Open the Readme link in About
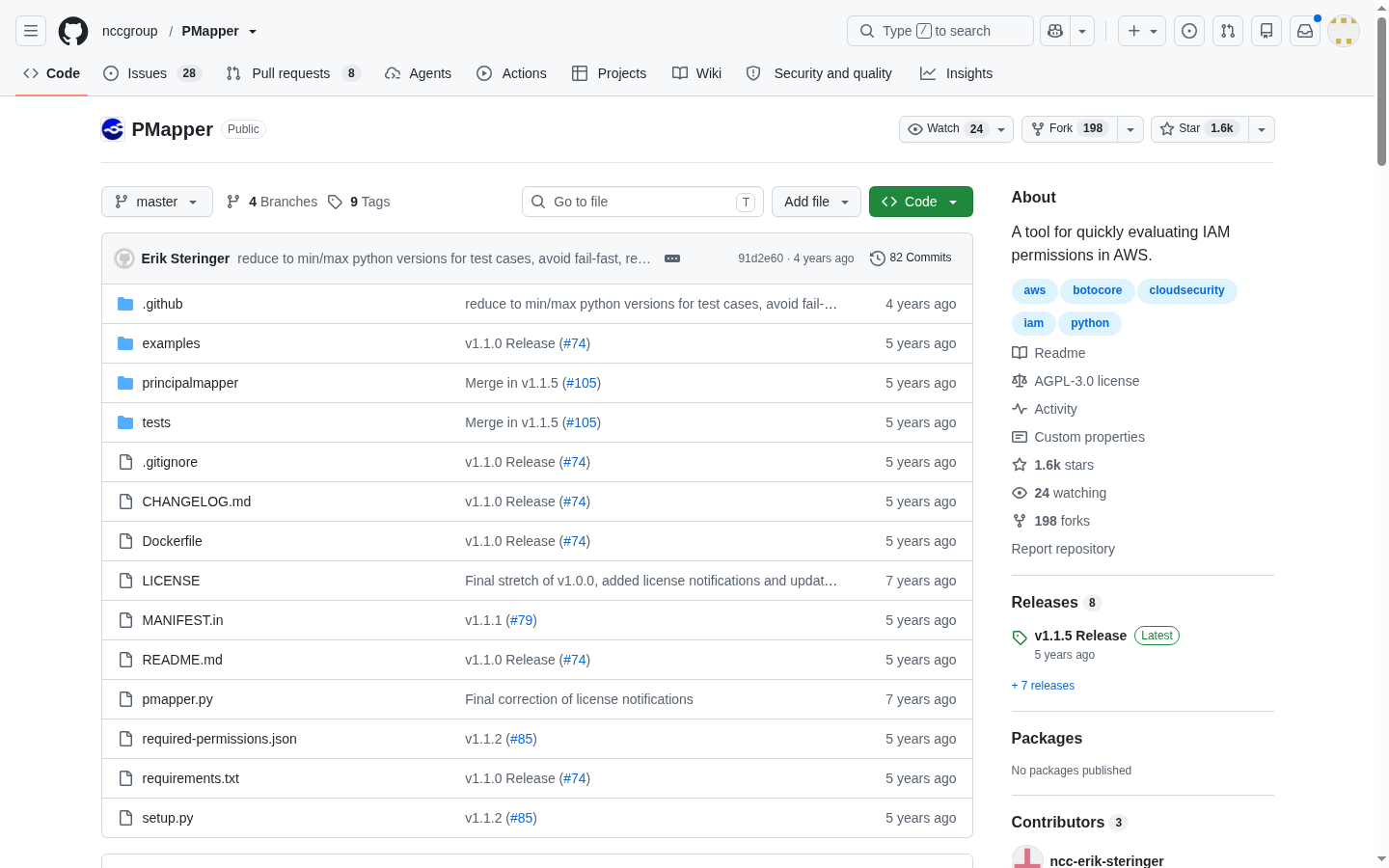Screen dimensions: 1389x868 1049,353
